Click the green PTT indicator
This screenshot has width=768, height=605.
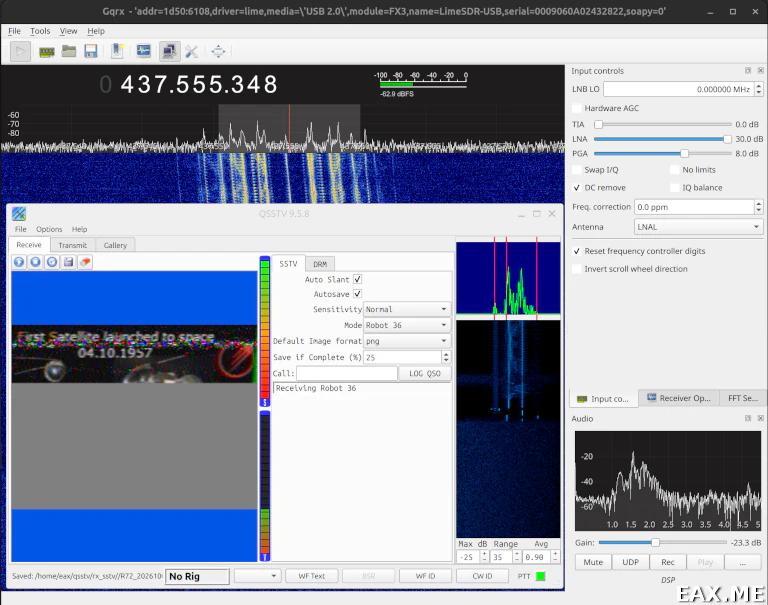[x=540, y=576]
